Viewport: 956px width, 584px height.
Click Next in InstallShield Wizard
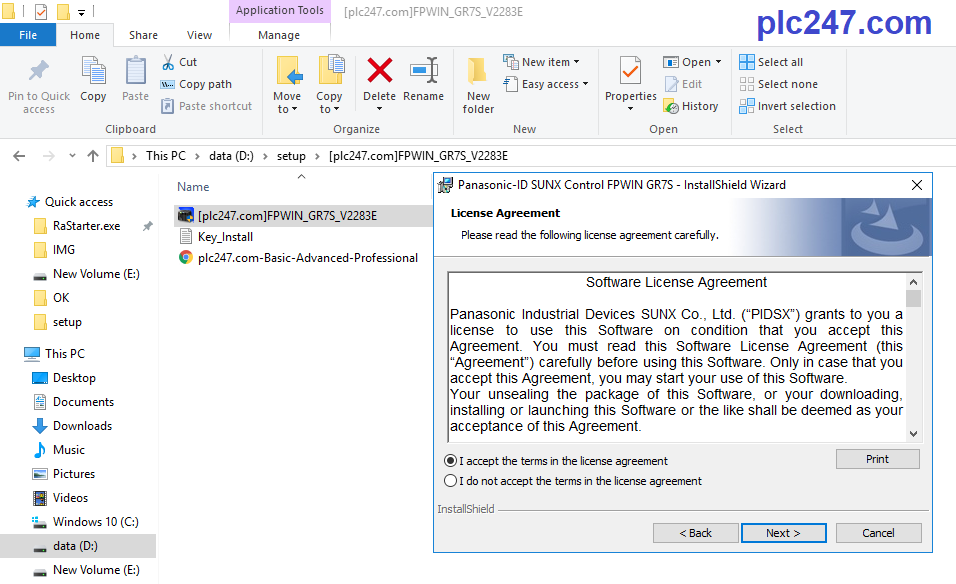pyautogui.click(x=783, y=533)
